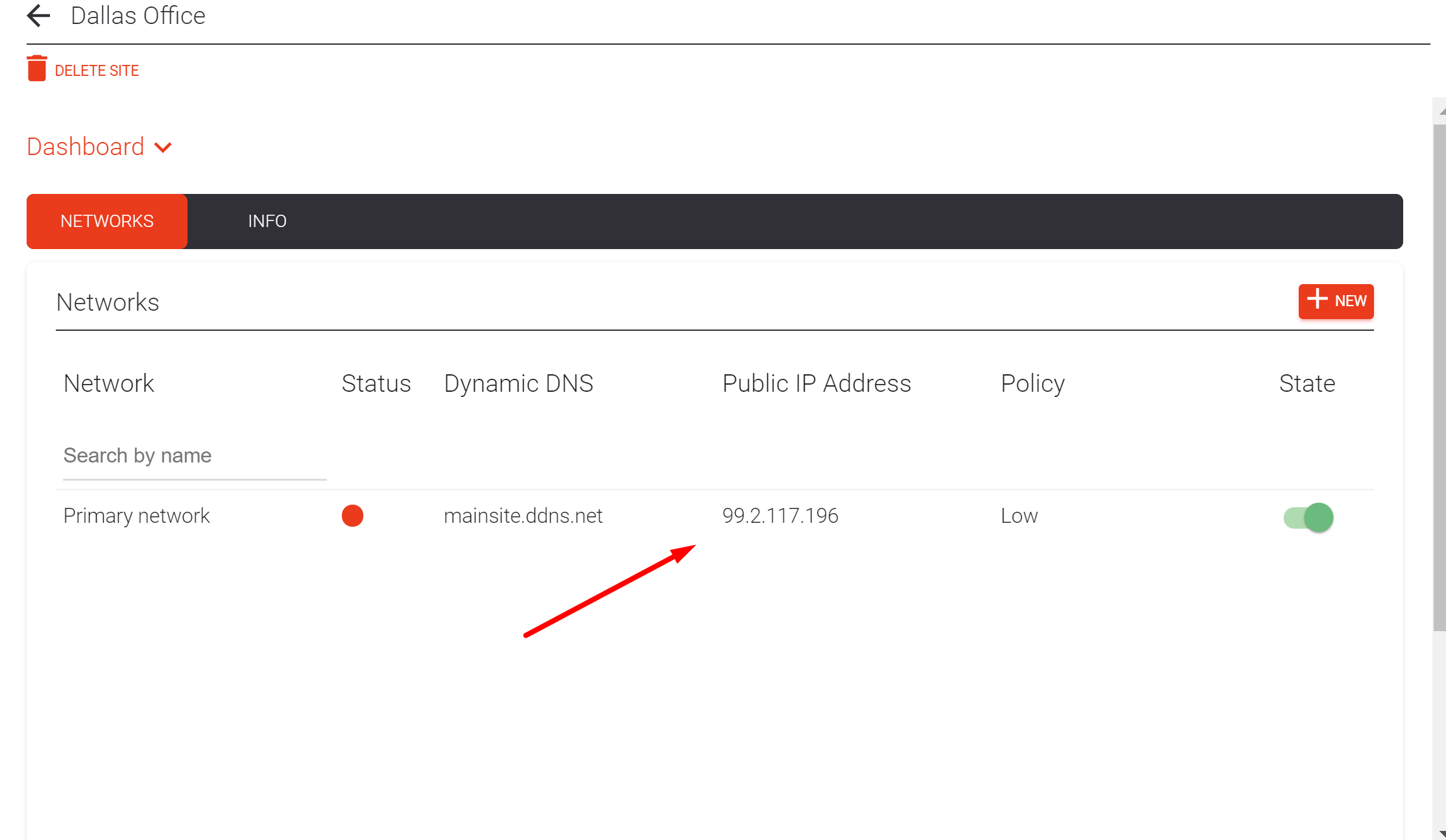
Task: Focus the Search by name field
Action: [195, 456]
